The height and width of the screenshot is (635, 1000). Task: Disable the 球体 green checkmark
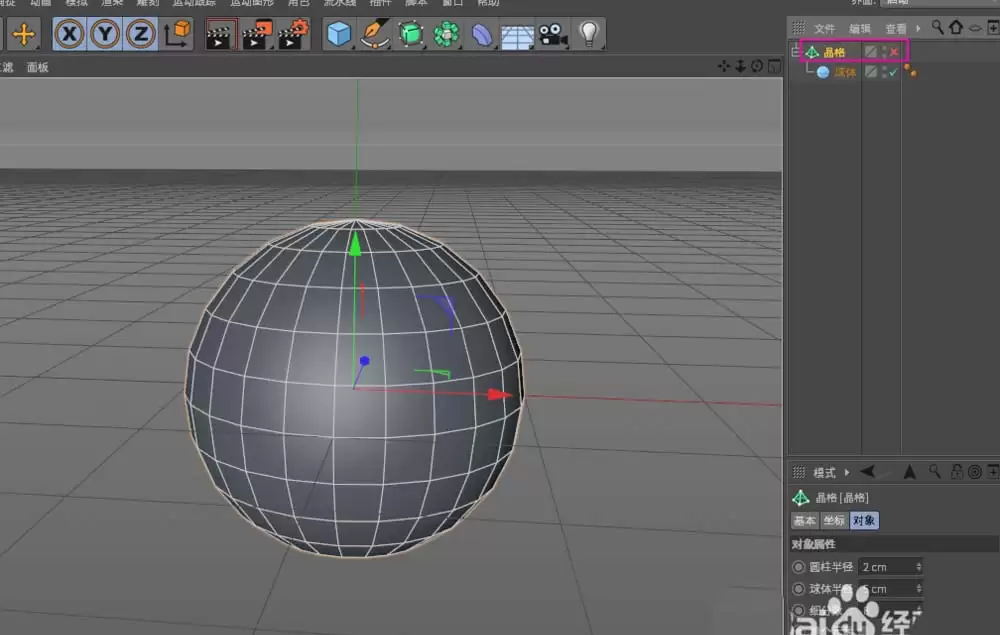point(893,71)
